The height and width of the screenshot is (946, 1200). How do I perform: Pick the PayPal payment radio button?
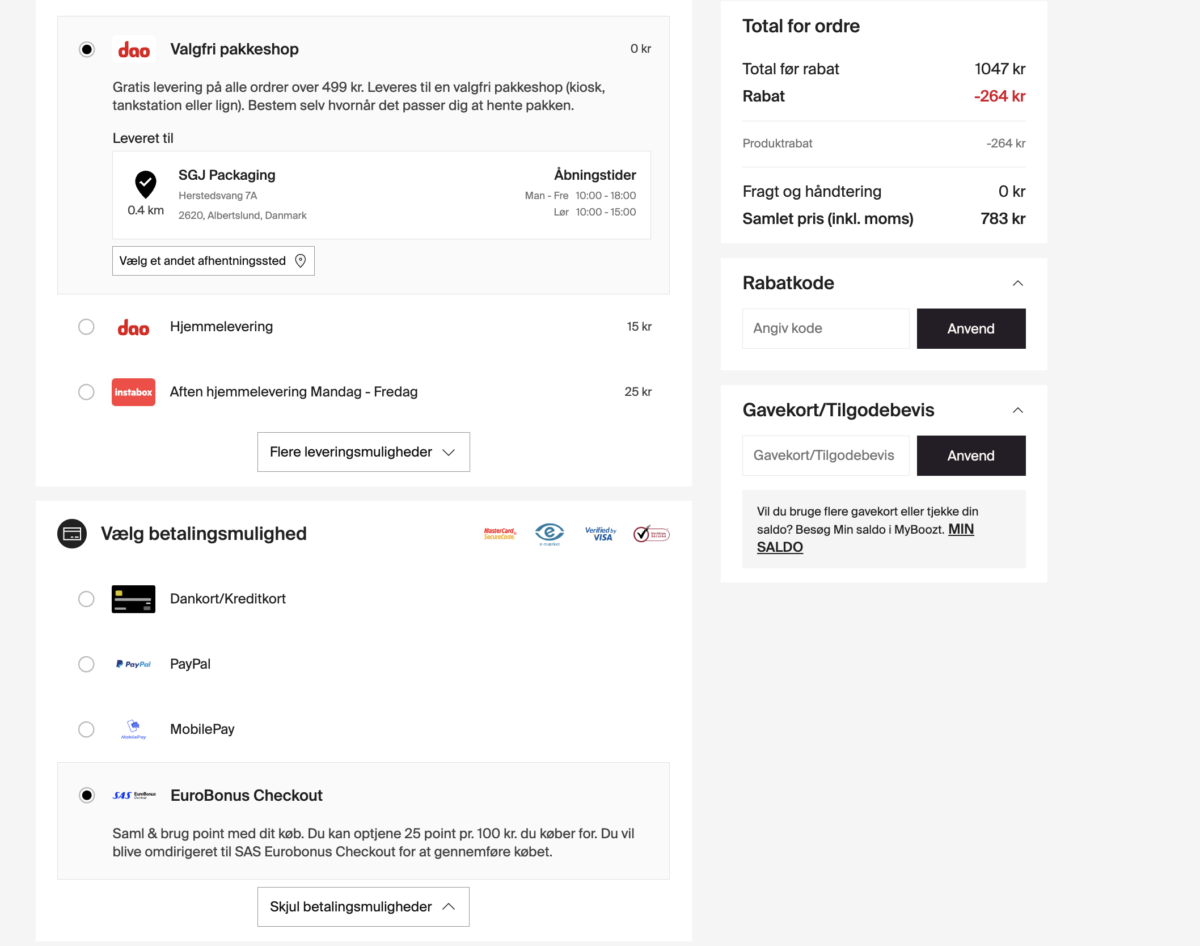pyautogui.click(x=86, y=664)
